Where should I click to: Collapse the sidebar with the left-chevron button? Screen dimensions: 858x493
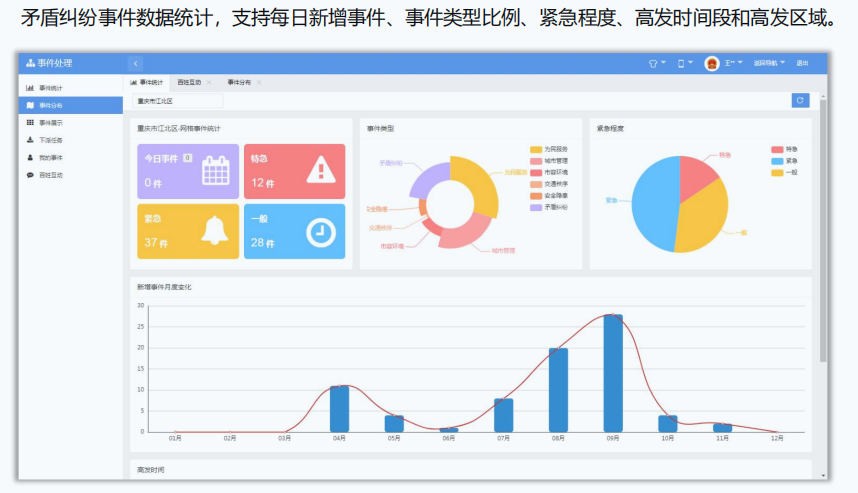coord(135,63)
